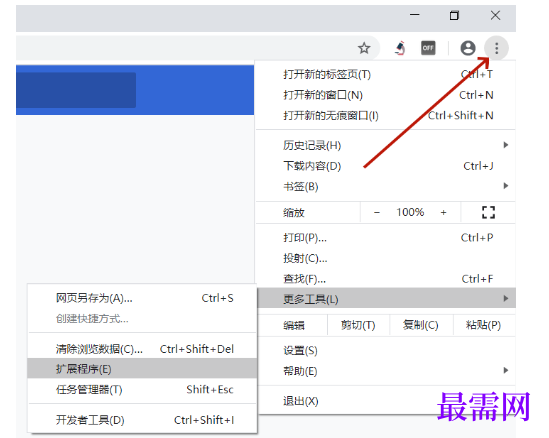Maximize or restore the Chrome window

tap(454, 15)
